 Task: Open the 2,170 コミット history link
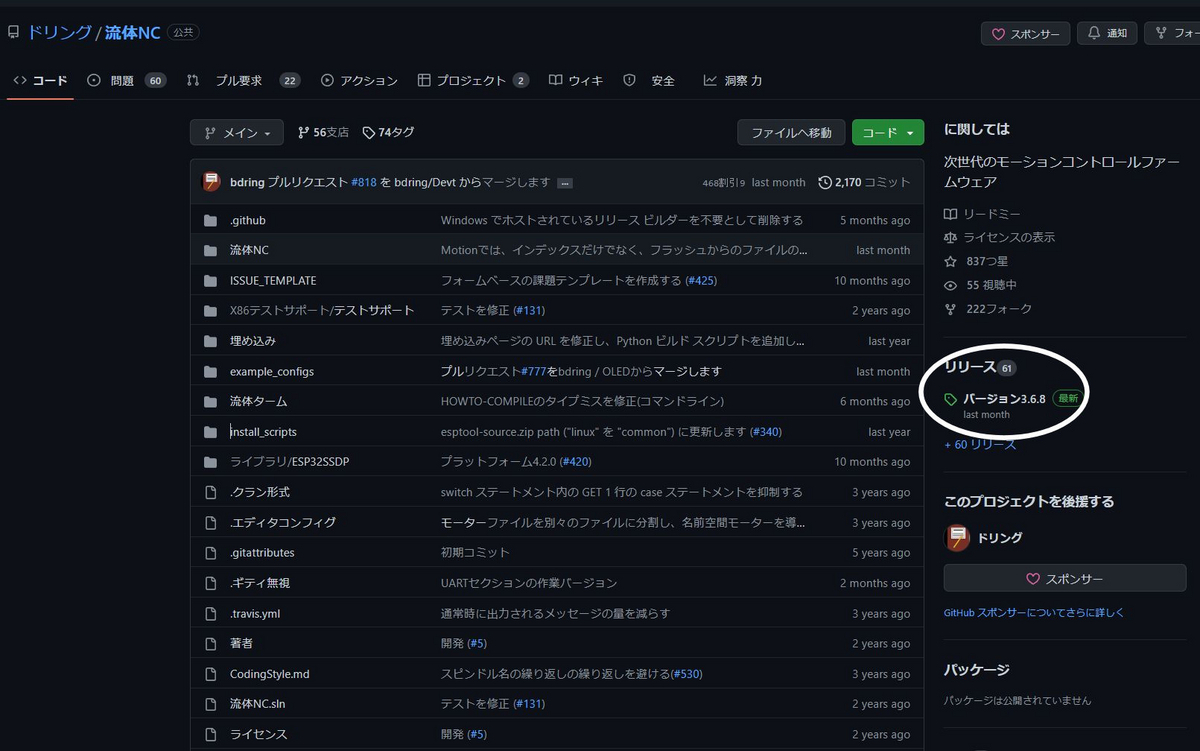(864, 182)
